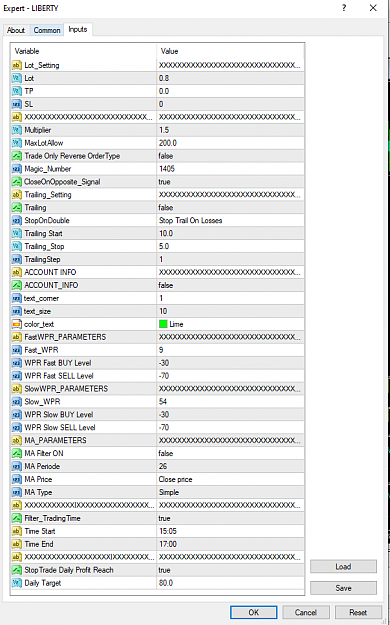The width and height of the screenshot is (390, 625).
Task: Click the icon beside MA Periode
Action: click(17, 466)
